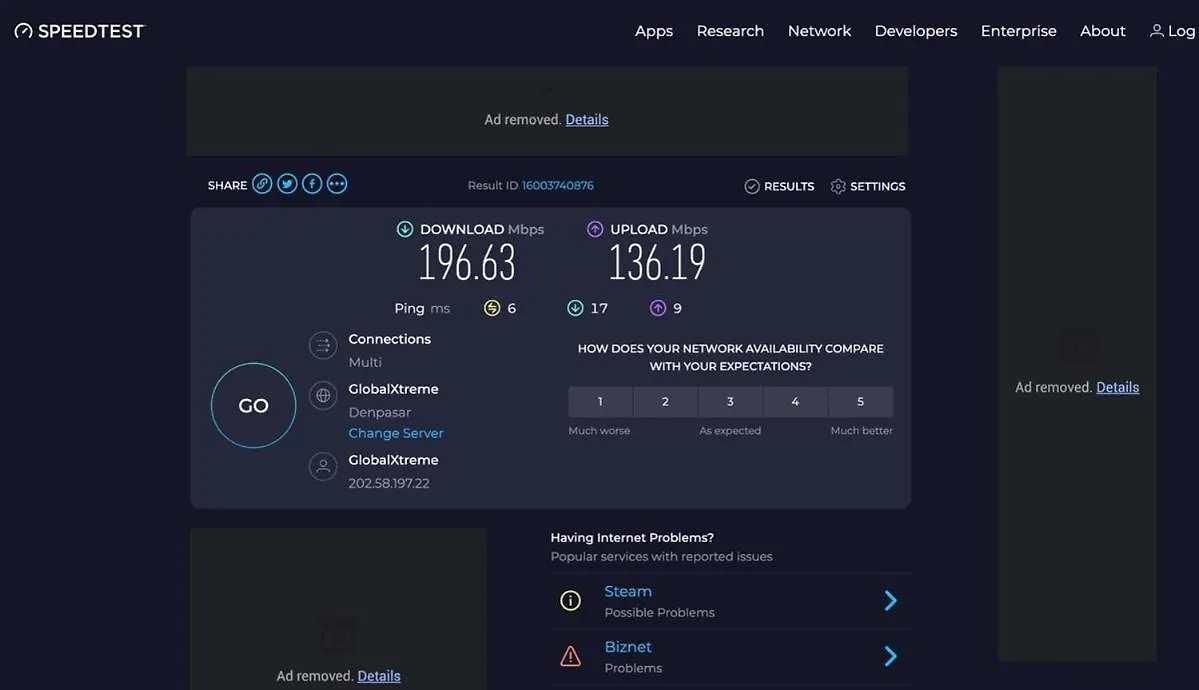Open Details link in bottom-left ad

coord(379,676)
